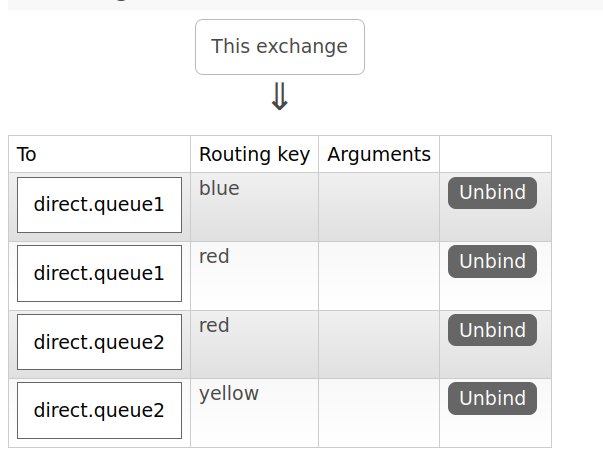Click empty Arguments cell in blue row

pyautogui.click(x=379, y=207)
